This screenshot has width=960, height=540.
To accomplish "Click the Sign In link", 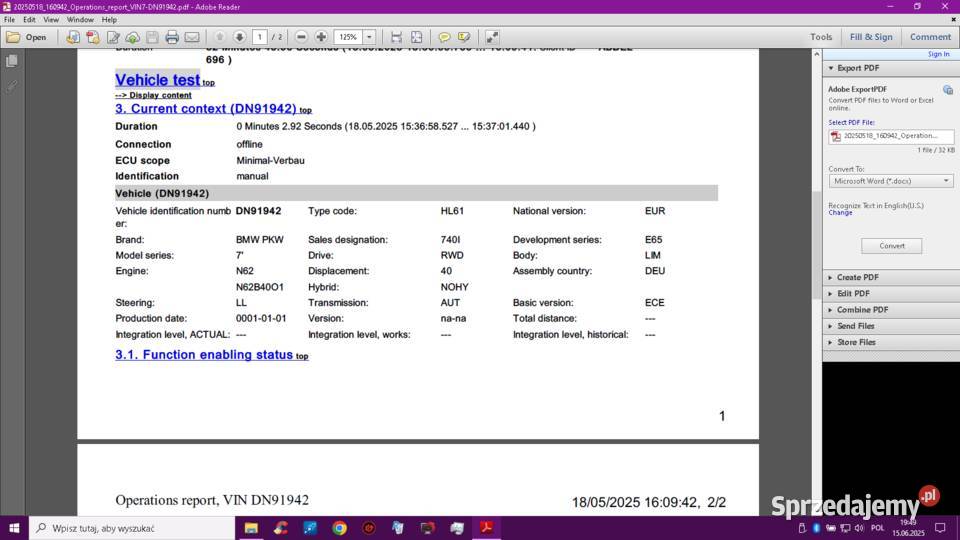I will [x=939, y=54].
